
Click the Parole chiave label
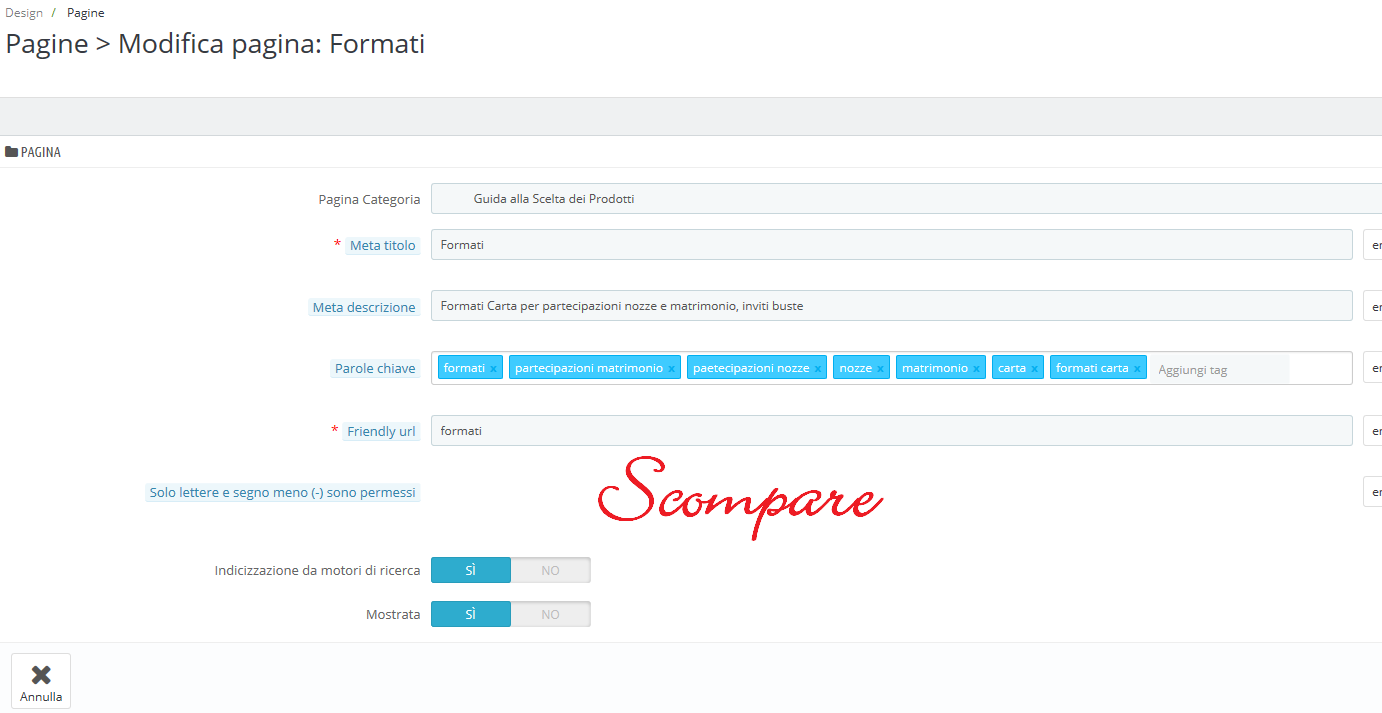coord(375,369)
